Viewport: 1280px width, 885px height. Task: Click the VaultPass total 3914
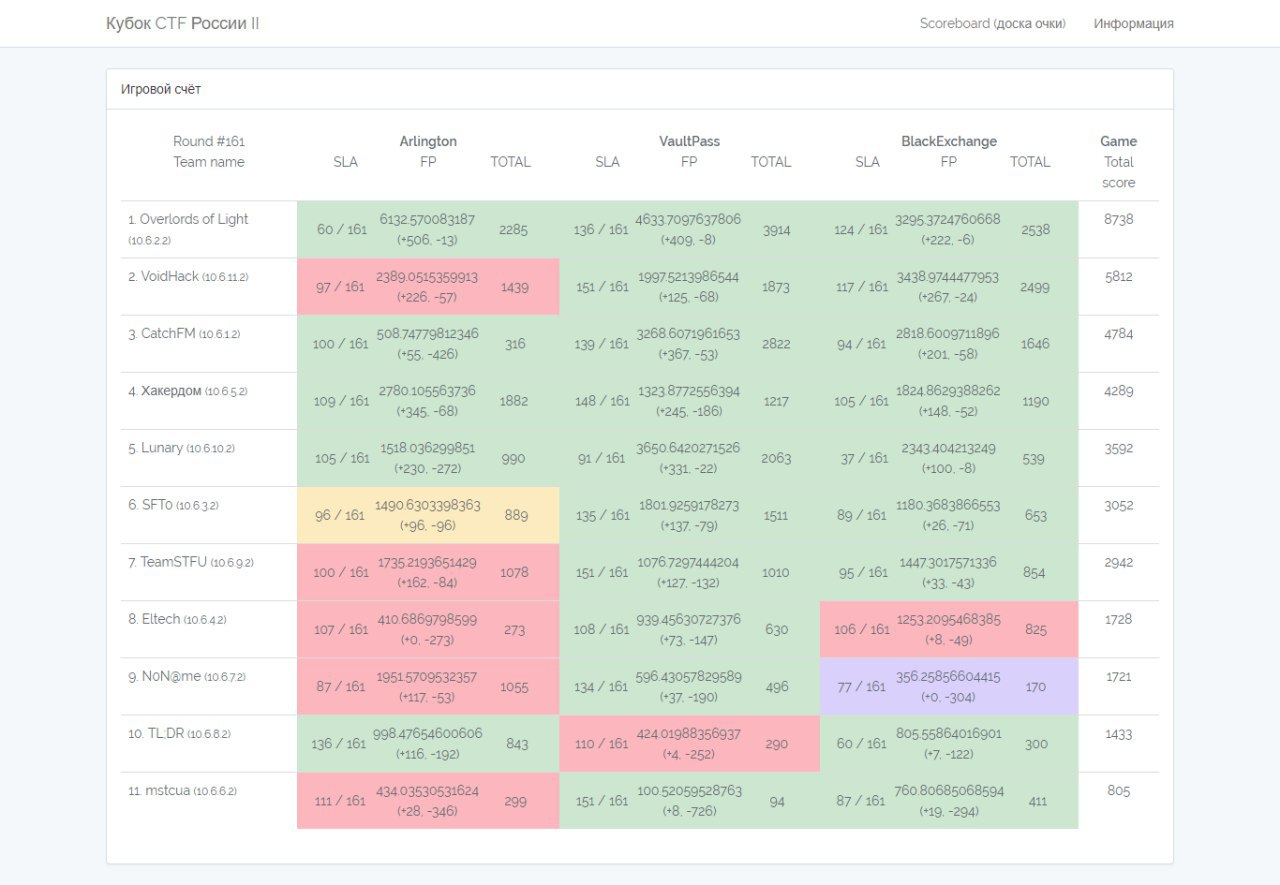pos(776,230)
